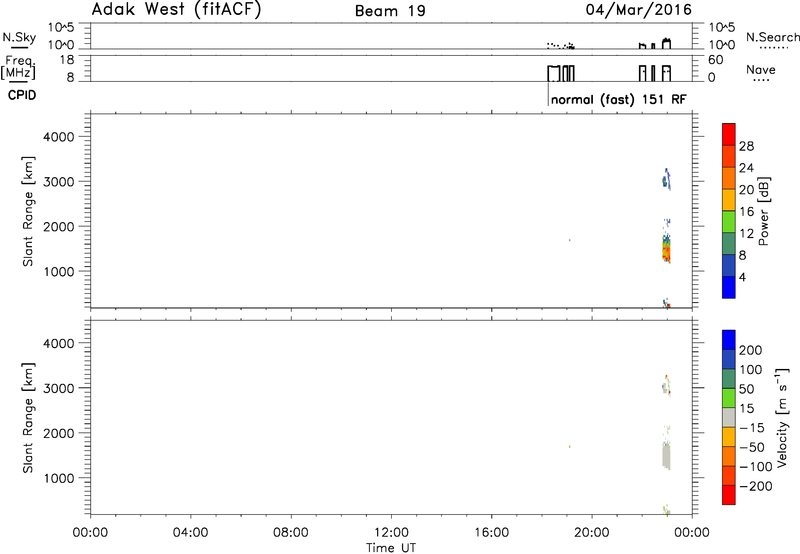800x554 pixels.
Task: Click the 'N.Search' legend label
Action: (x=772, y=37)
